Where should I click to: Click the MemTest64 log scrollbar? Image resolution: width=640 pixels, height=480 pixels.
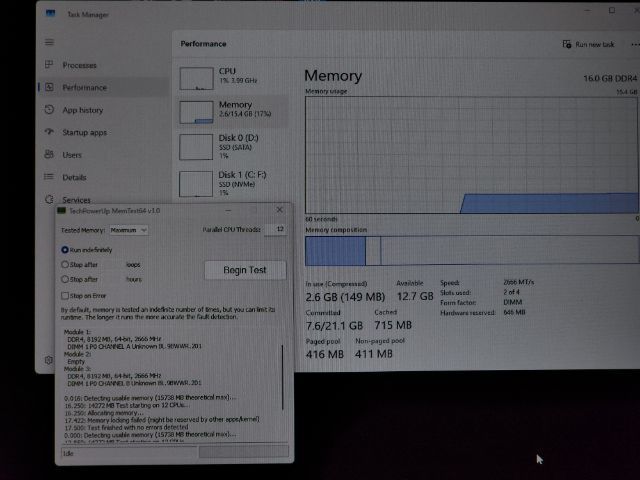coord(282,378)
